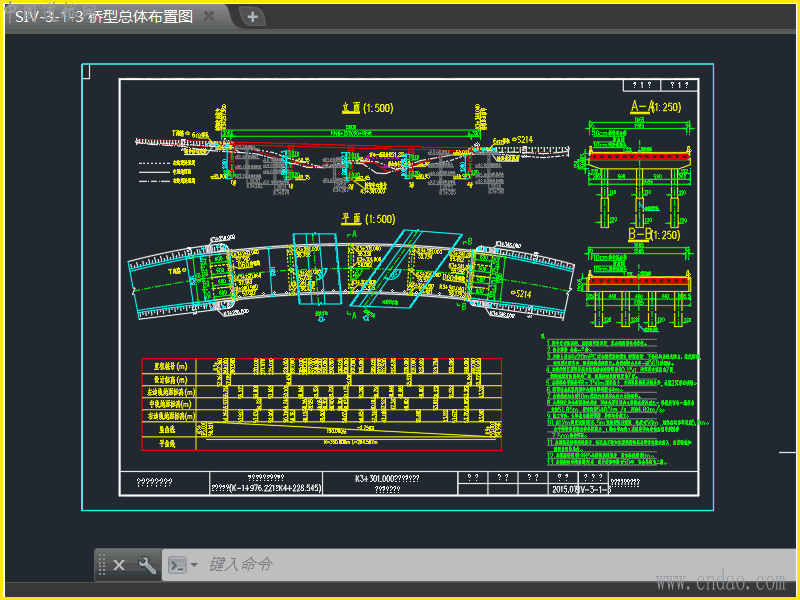Pick the B—B (1:250) section title

tap(655, 235)
